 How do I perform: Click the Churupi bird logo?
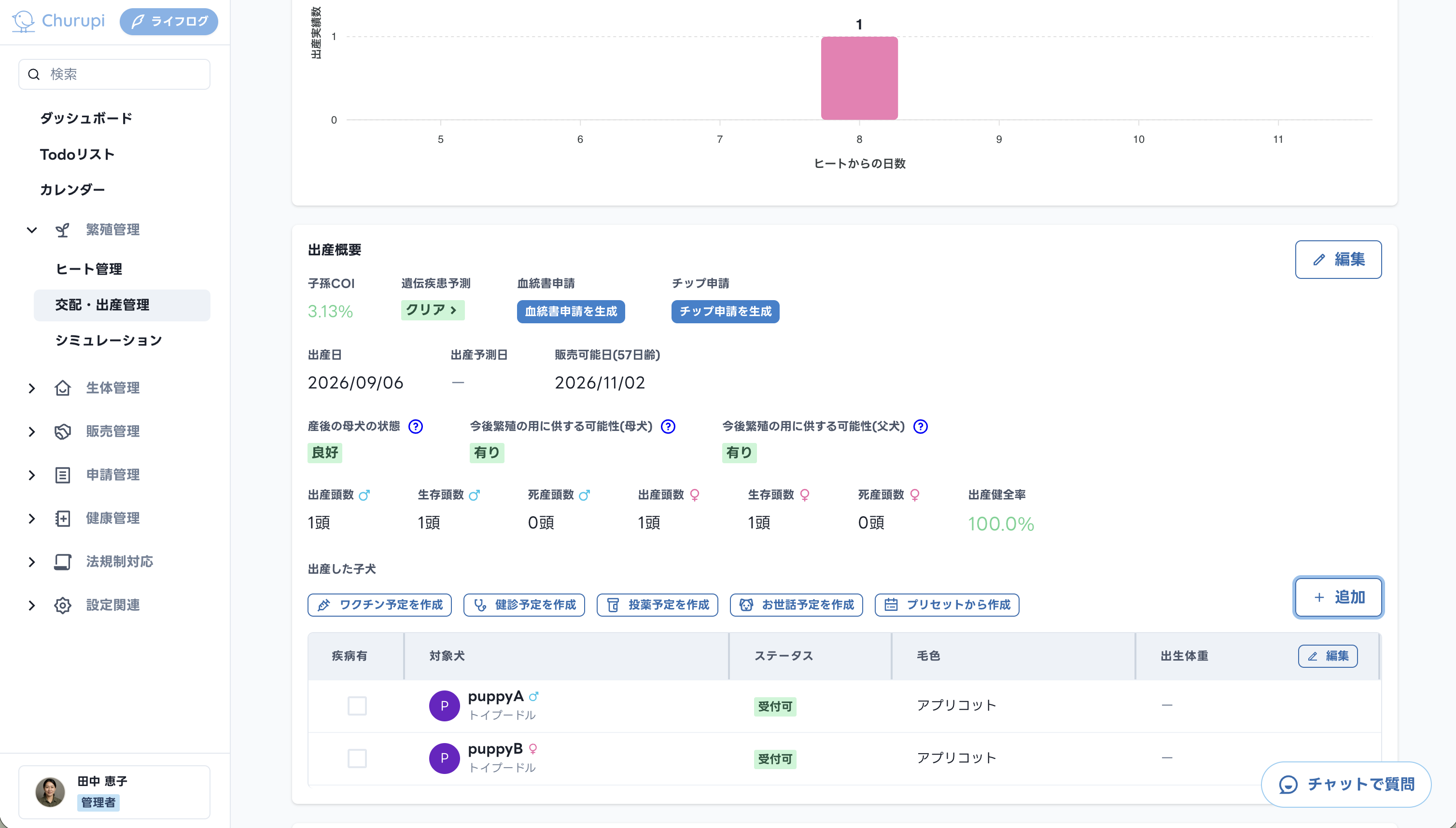[x=23, y=21]
